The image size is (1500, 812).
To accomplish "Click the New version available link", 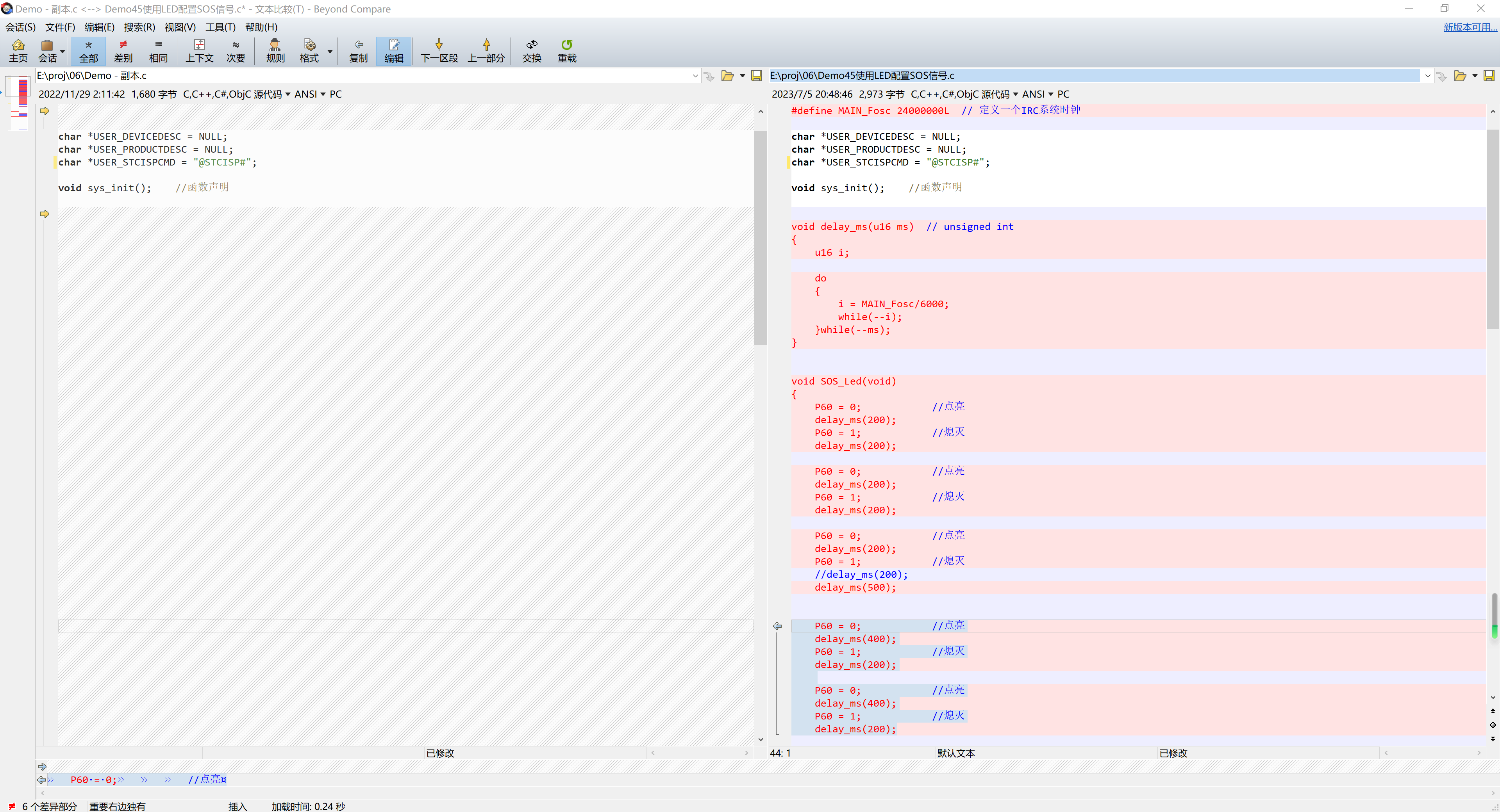I will click(1469, 27).
